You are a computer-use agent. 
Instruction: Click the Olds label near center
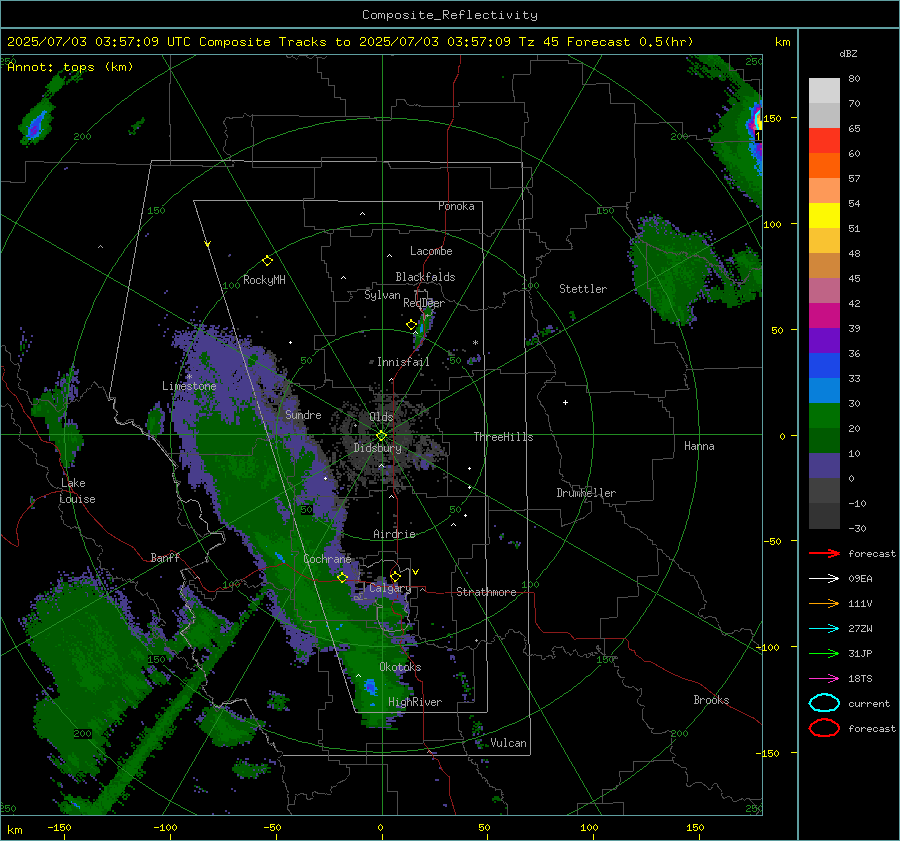(x=381, y=417)
